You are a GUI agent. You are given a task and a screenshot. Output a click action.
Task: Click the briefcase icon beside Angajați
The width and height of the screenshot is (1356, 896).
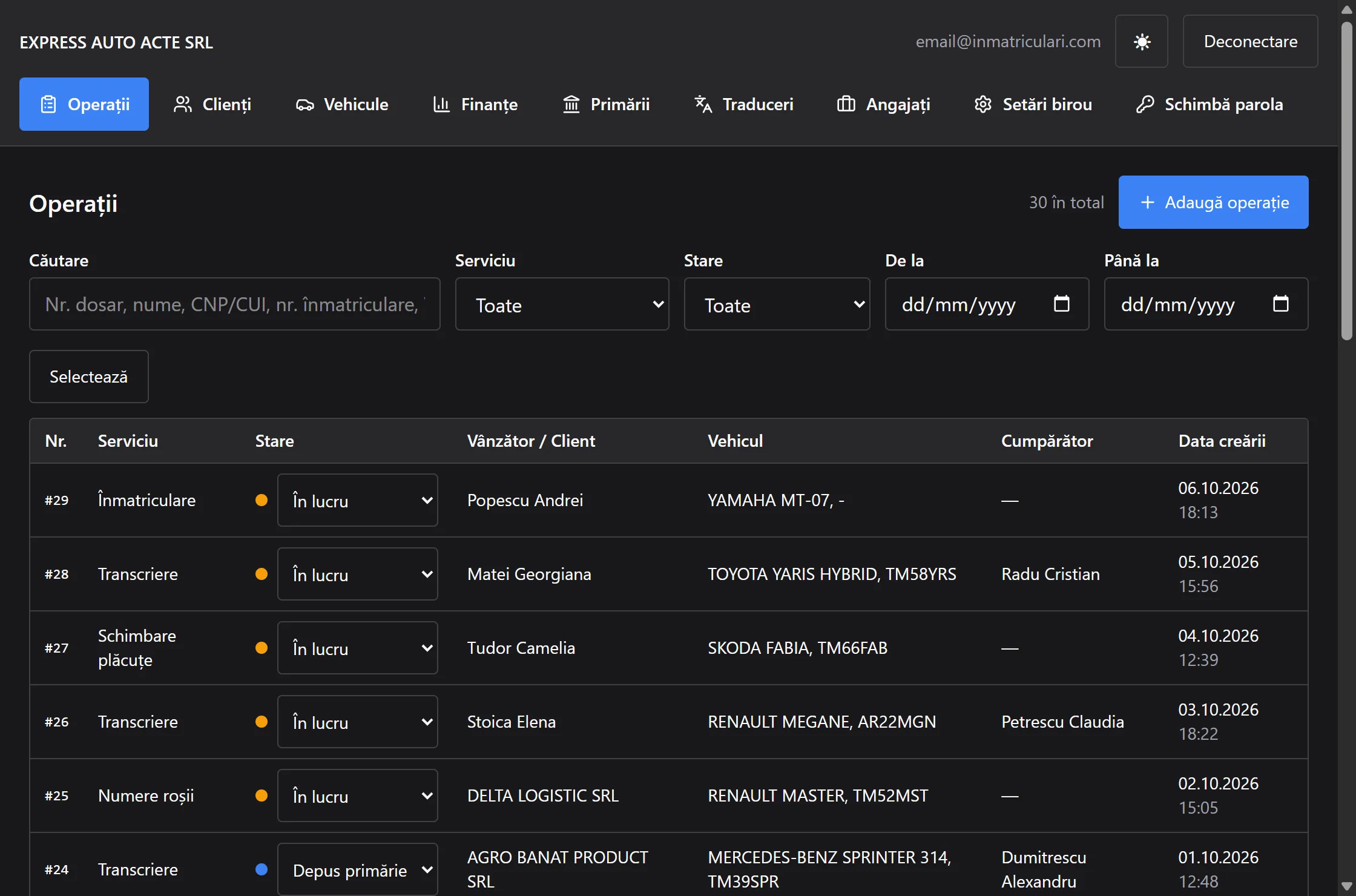pyautogui.click(x=846, y=104)
